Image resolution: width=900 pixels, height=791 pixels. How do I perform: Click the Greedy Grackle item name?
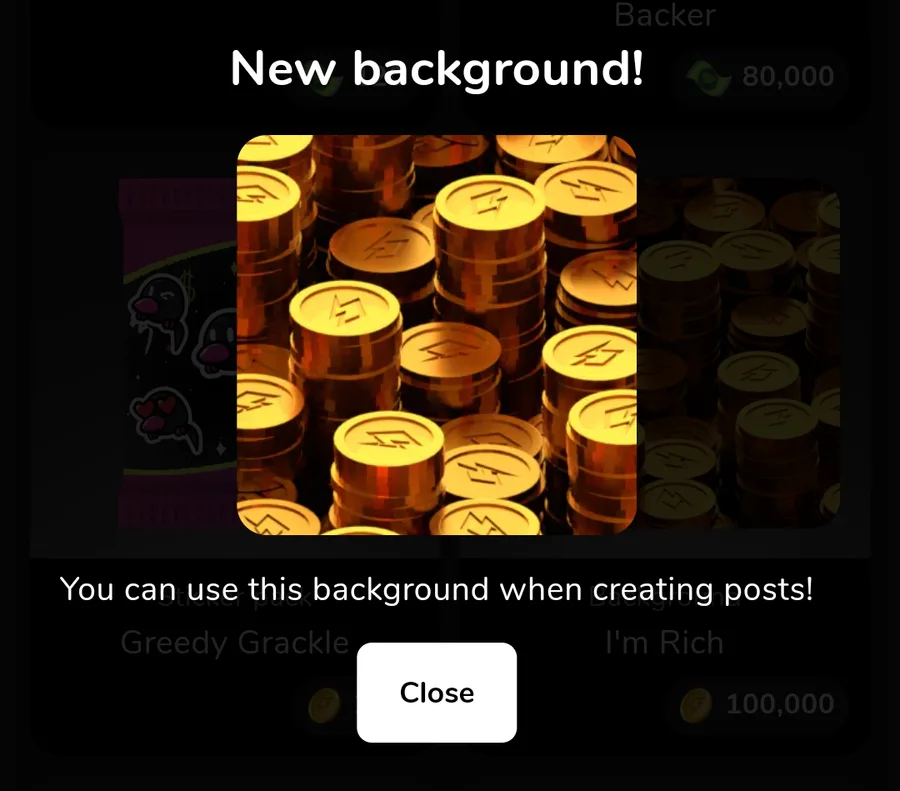[235, 643]
